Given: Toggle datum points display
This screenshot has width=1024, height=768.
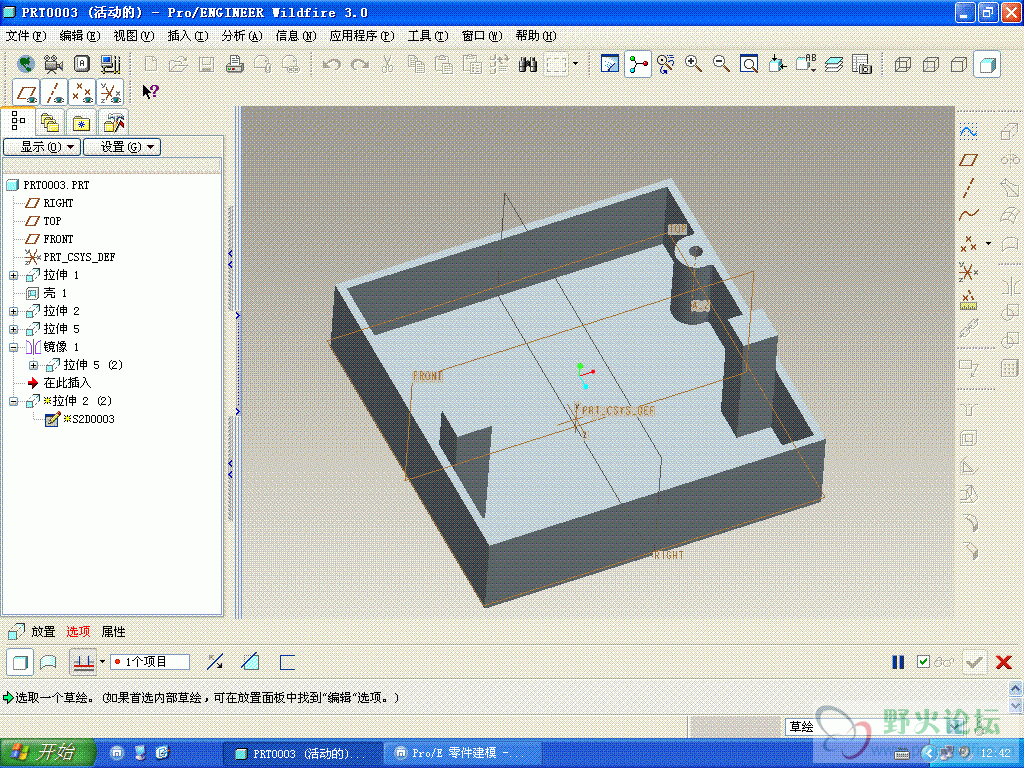Looking at the screenshot, I should pyautogui.click(x=82, y=92).
